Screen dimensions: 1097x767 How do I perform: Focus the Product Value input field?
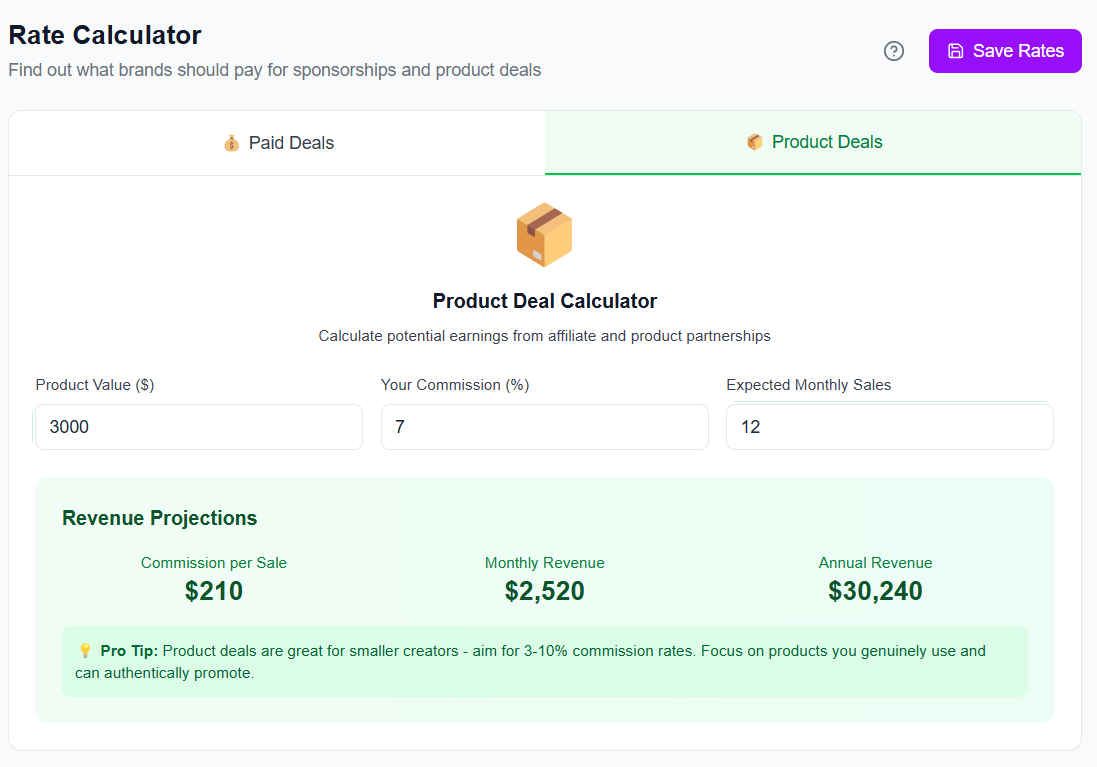tap(199, 427)
